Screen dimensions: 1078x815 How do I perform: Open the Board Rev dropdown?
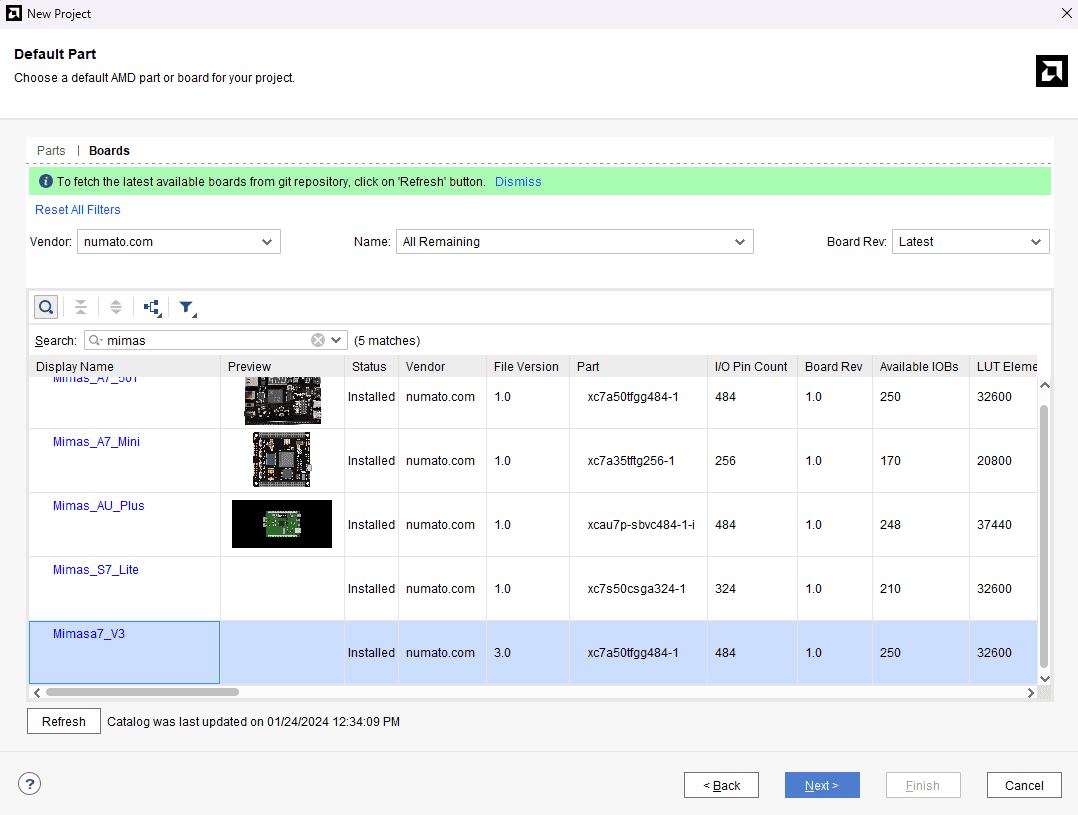[x=969, y=242]
